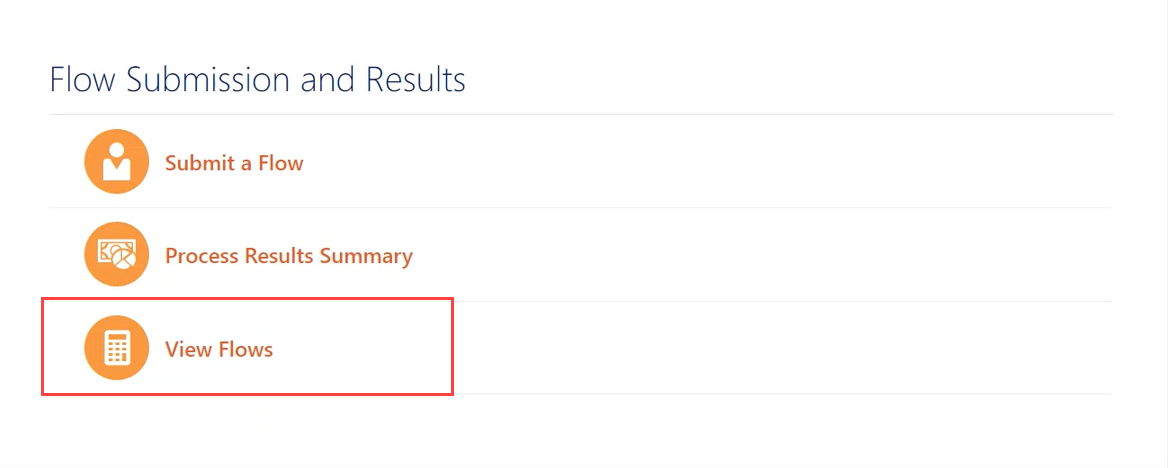
Task: Choose the word Submit in the first row
Action: point(200,162)
